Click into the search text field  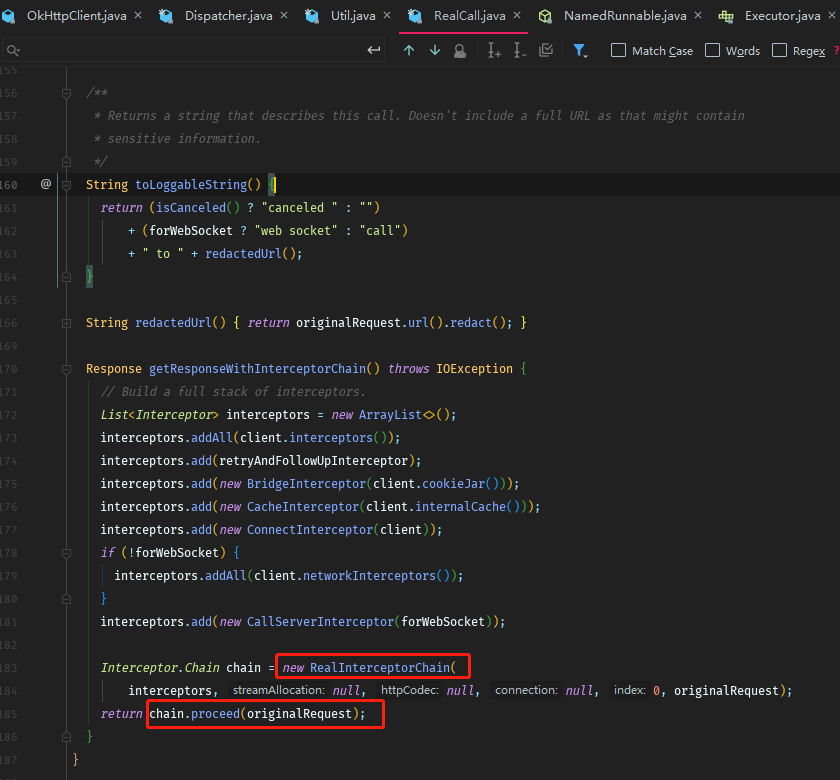190,50
